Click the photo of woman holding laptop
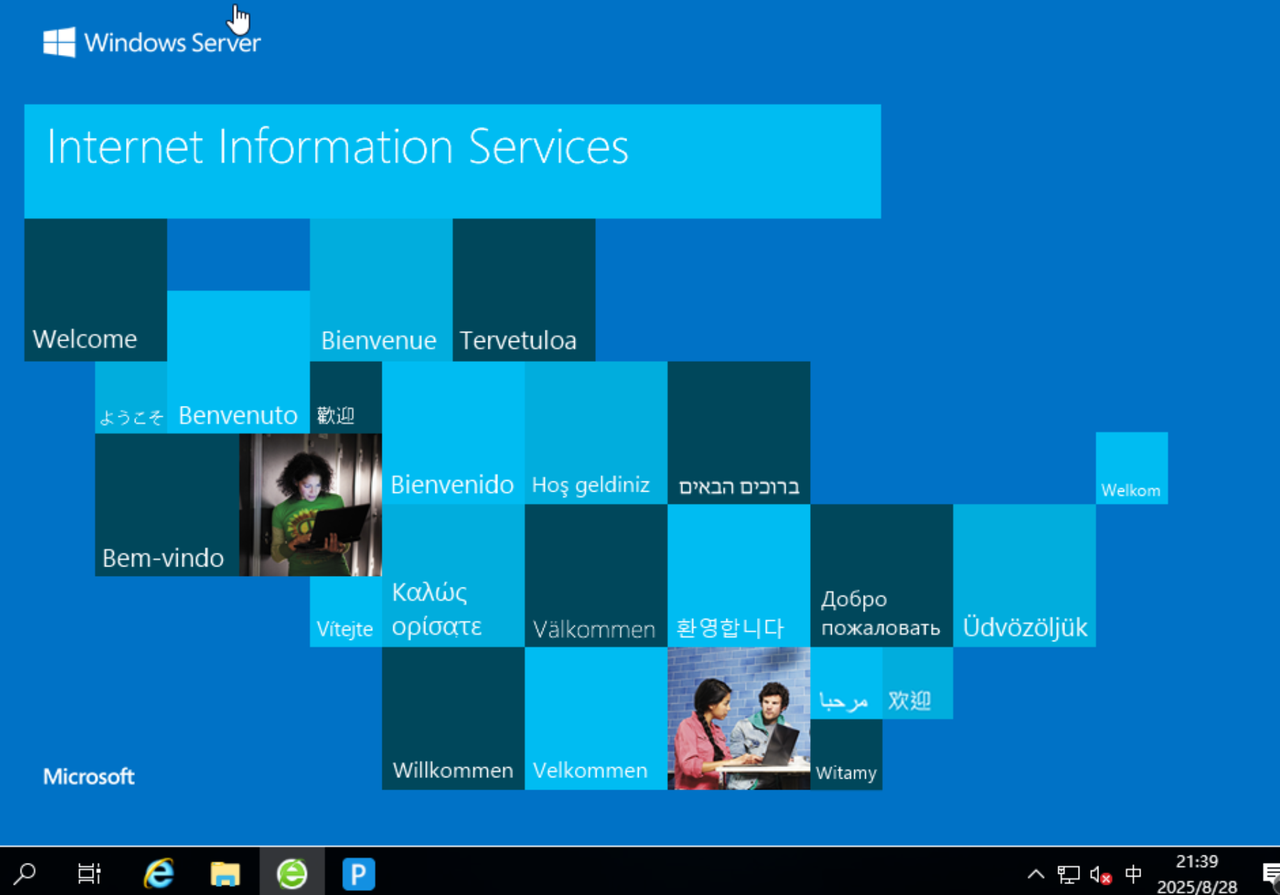This screenshot has height=895, width=1280. point(310,505)
